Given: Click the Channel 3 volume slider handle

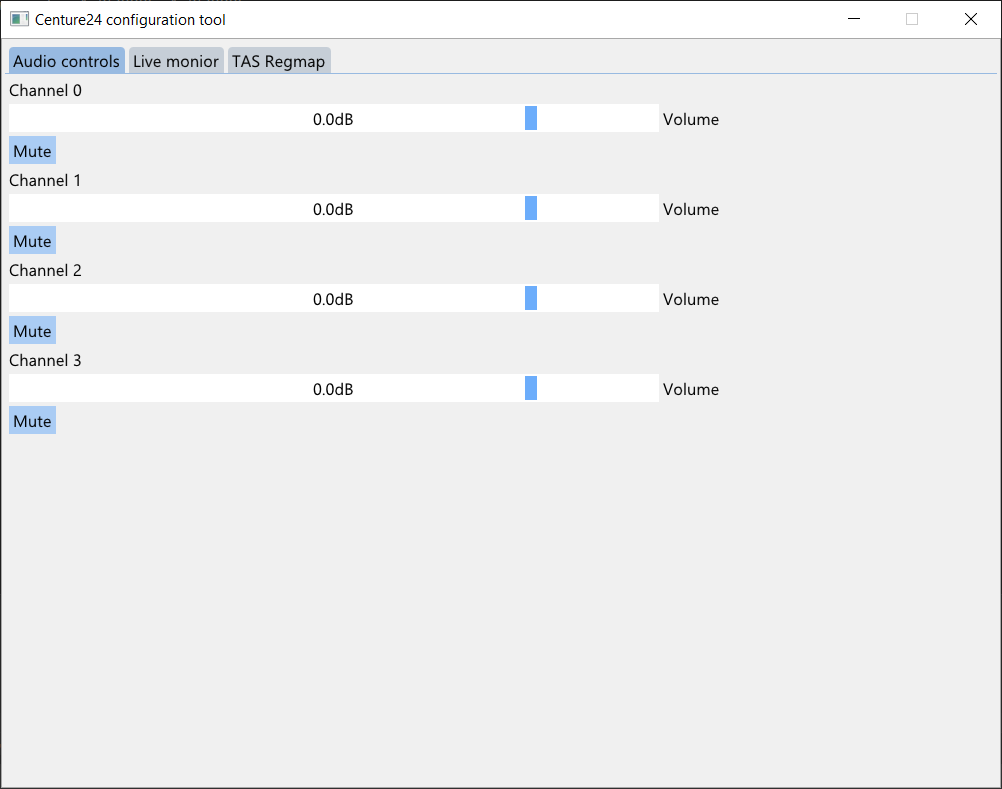Looking at the screenshot, I should [x=531, y=388].
